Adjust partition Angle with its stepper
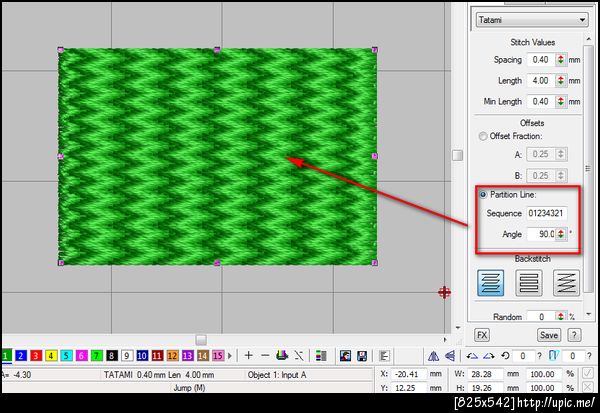 click(x=561, y=233)
